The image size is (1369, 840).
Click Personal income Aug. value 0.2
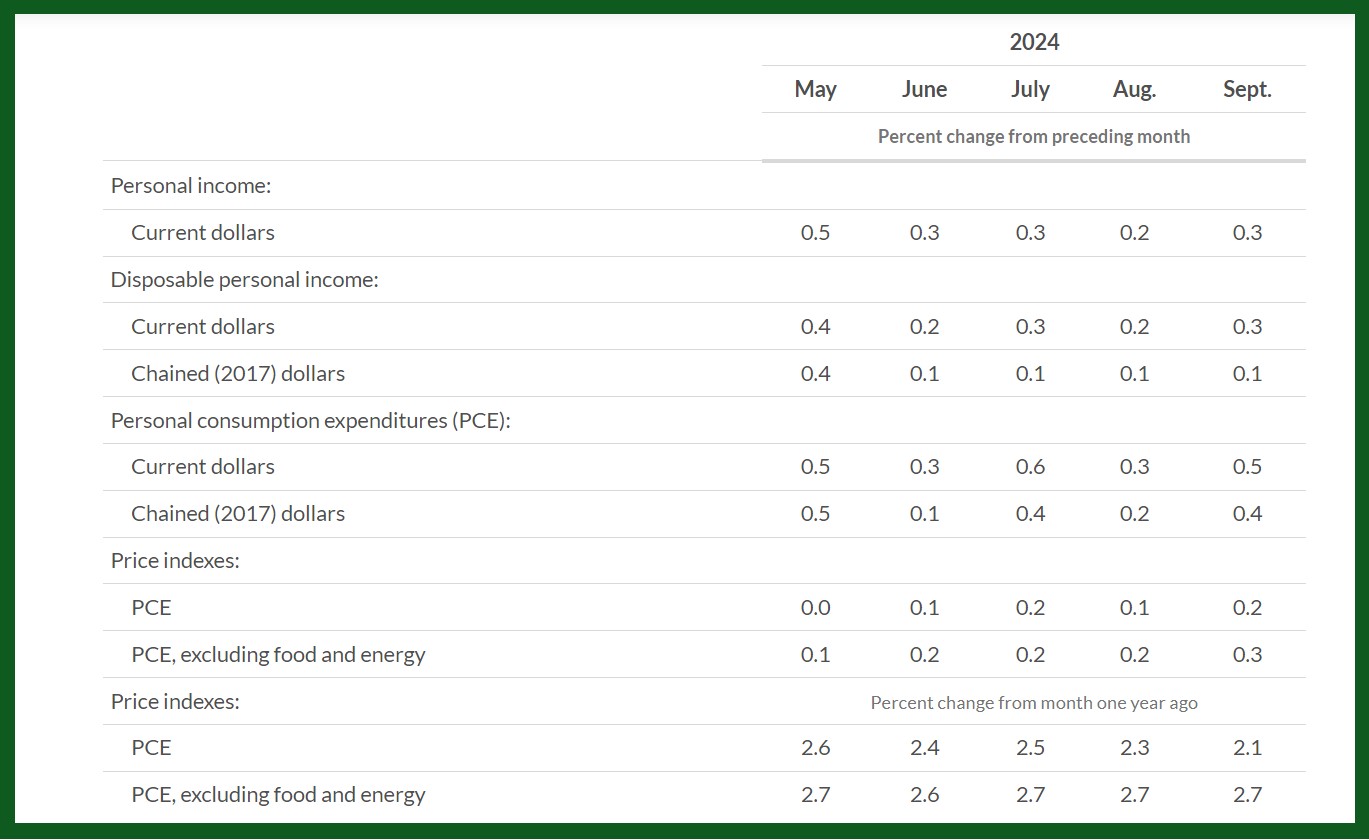pos(1134,232)
